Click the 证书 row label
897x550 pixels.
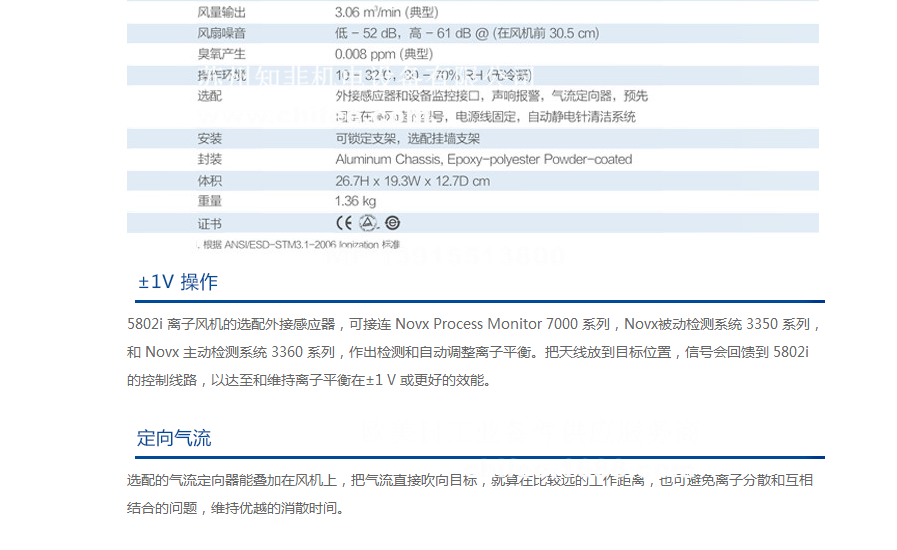pyautogui.click(x=209, y=224)
